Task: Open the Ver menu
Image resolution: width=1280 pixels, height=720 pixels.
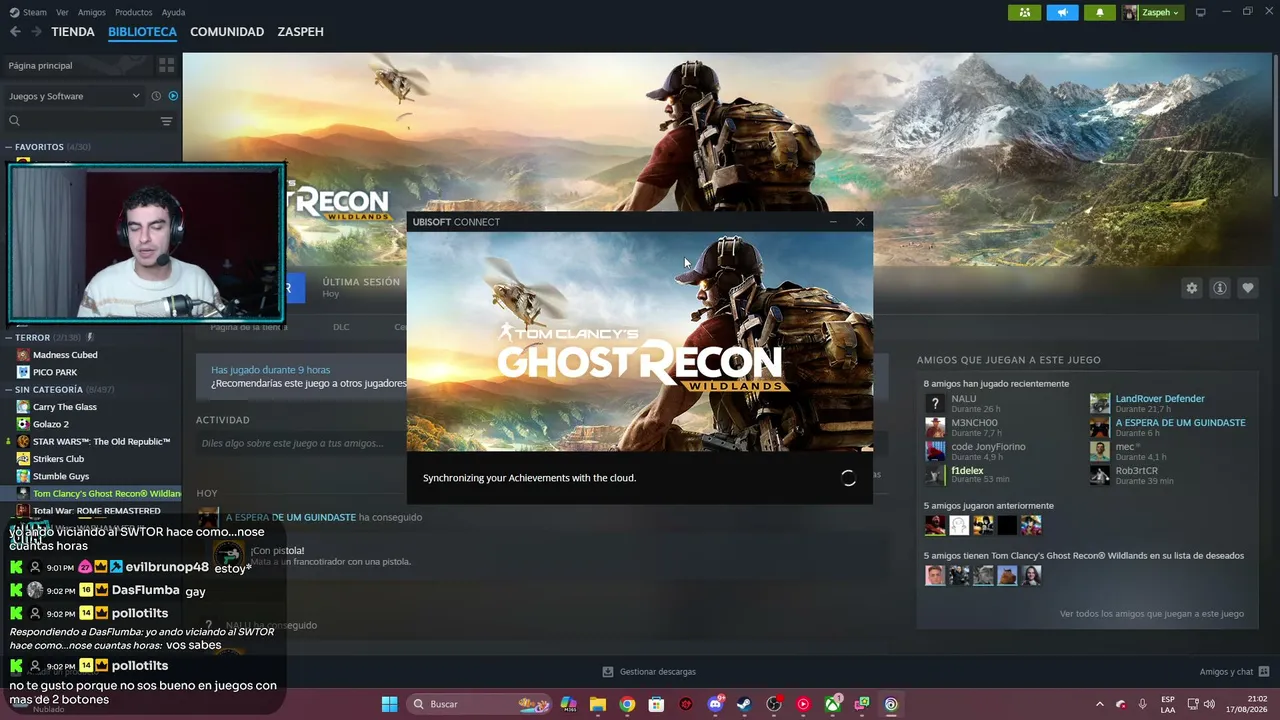Action: click(x=62, y=12)
